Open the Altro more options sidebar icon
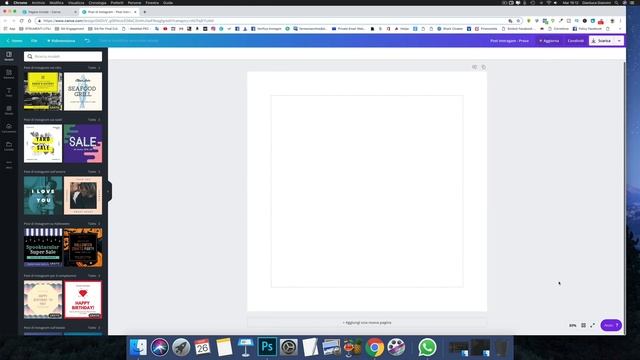The height and width of the screenshot is (360, 640). 9,164
